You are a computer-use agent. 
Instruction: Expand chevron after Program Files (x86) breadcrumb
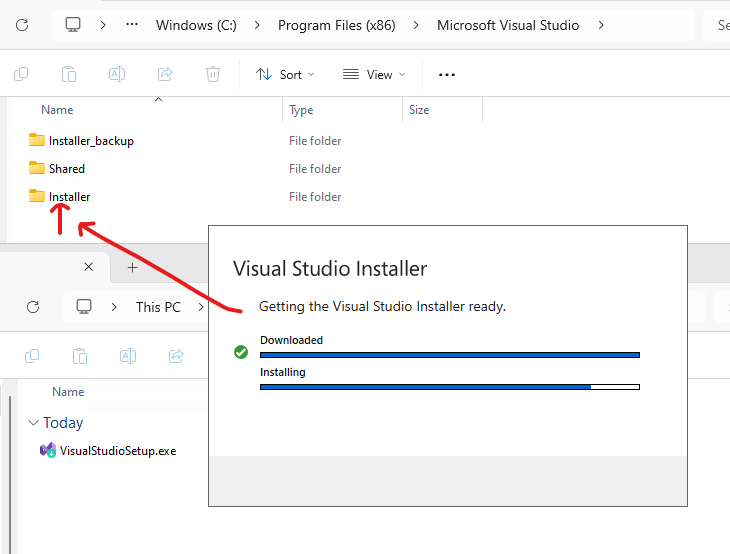click(416, 25)
